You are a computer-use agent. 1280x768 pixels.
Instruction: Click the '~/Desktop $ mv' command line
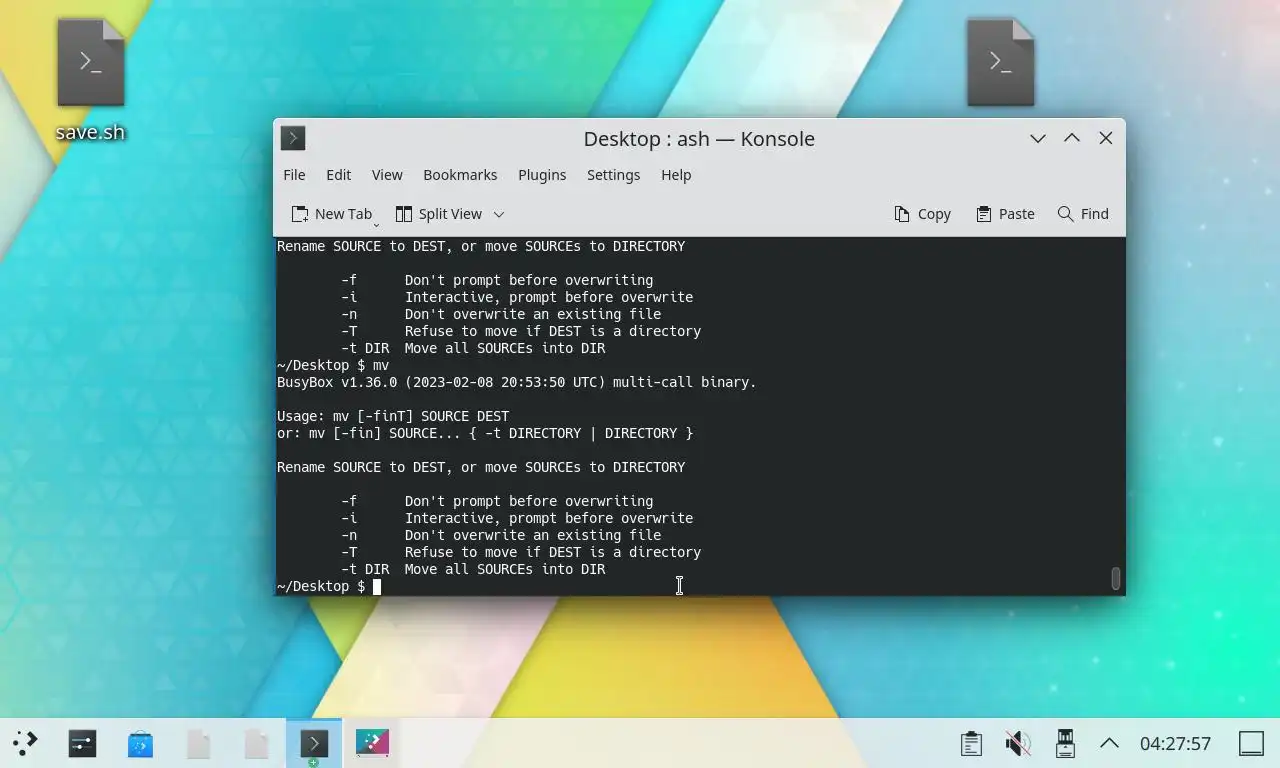coord(333,365)
